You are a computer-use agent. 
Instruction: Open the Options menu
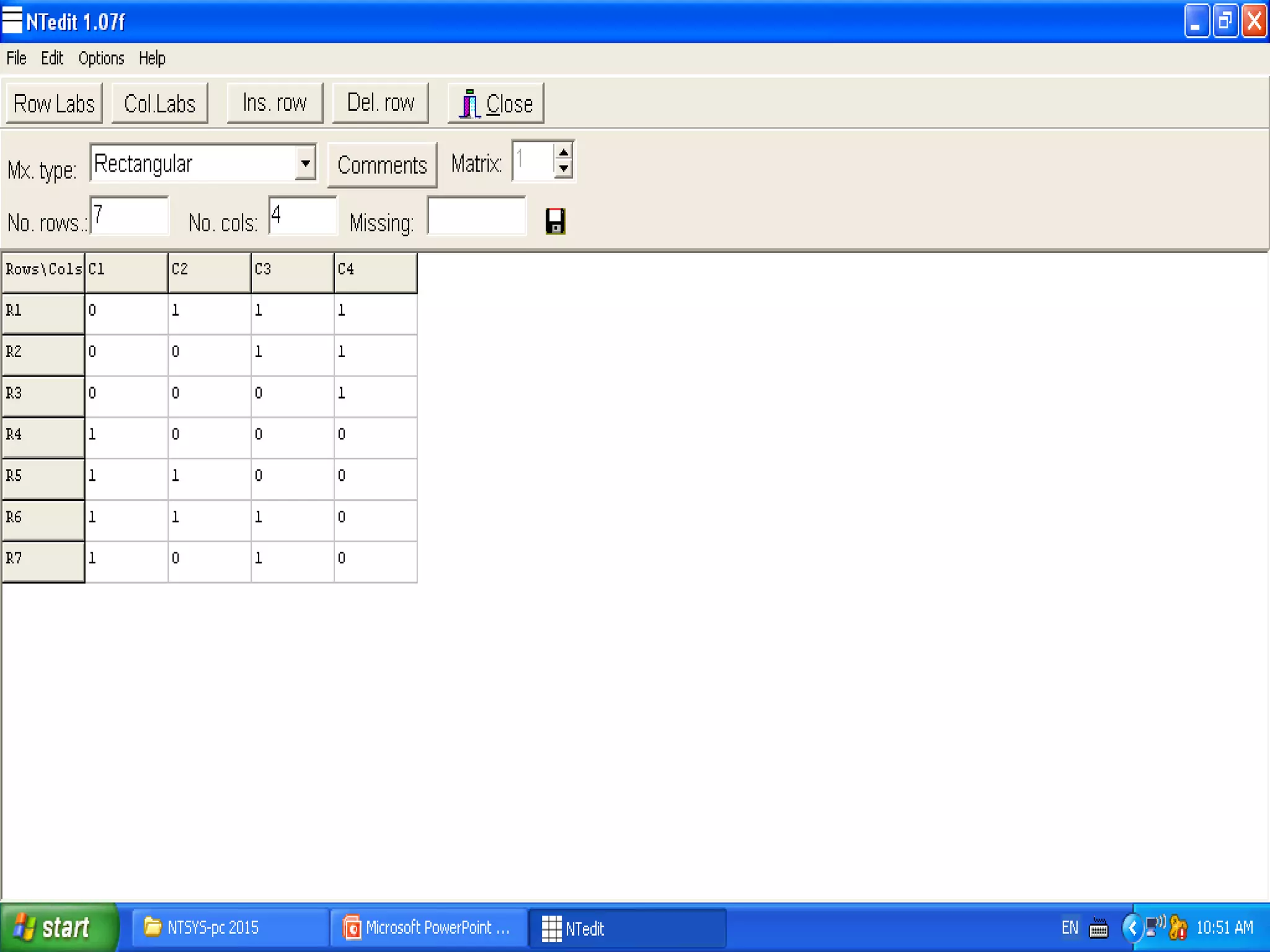[101, 58]
